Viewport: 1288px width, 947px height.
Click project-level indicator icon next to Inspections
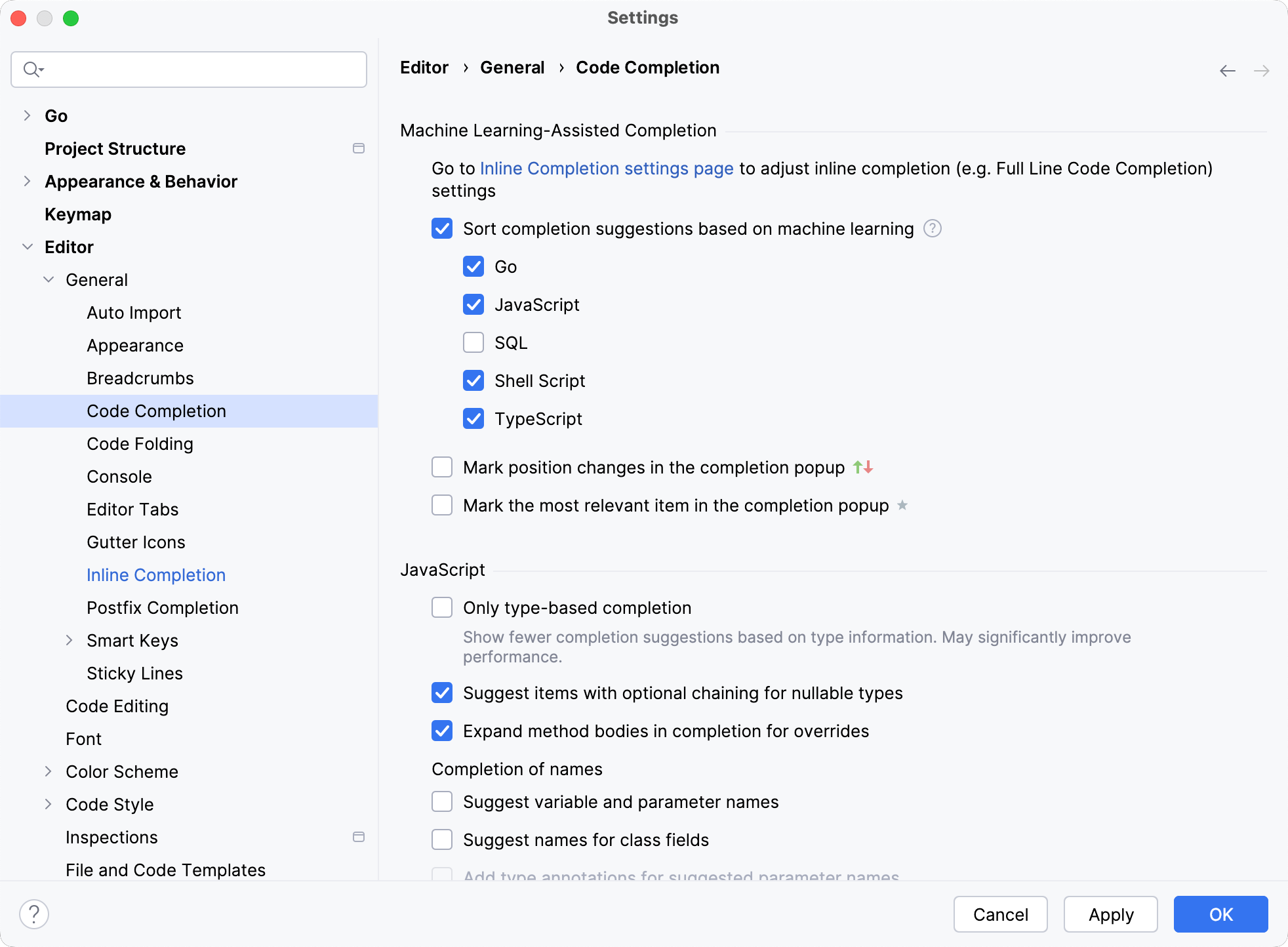[359, 837]
